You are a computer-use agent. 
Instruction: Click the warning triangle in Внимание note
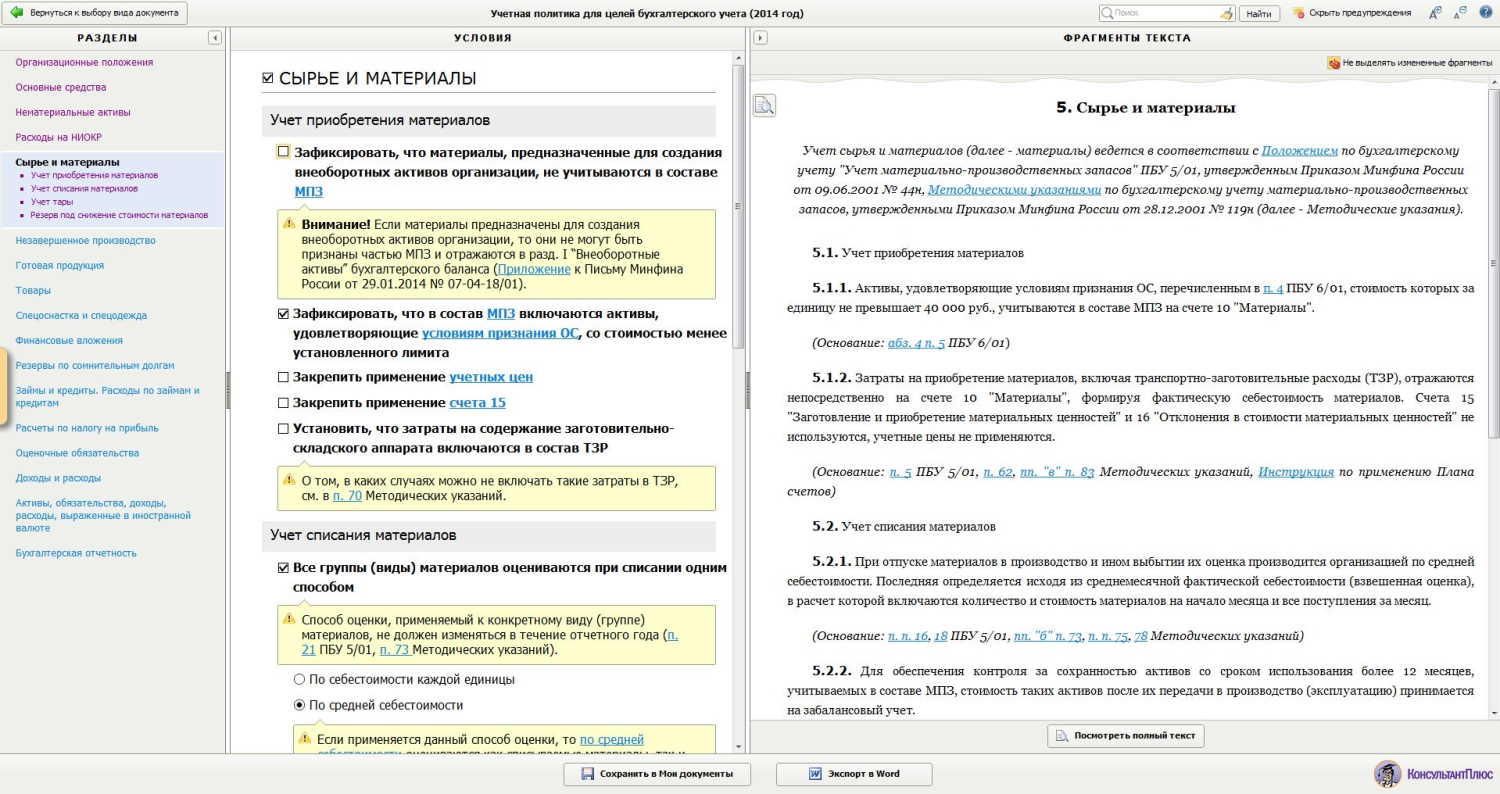[x=289, y=224]
